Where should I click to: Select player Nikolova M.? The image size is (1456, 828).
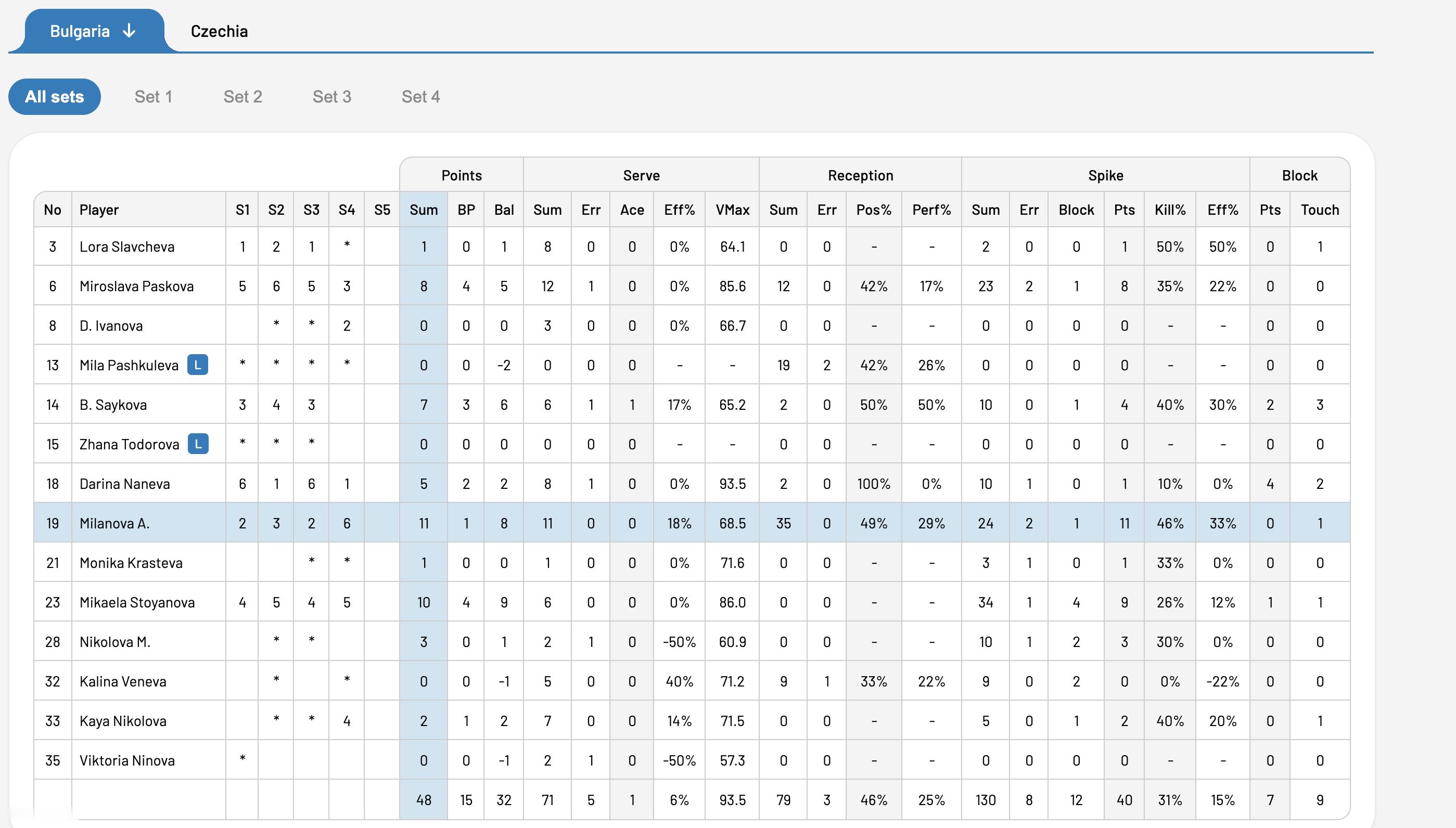pos(115,642)
